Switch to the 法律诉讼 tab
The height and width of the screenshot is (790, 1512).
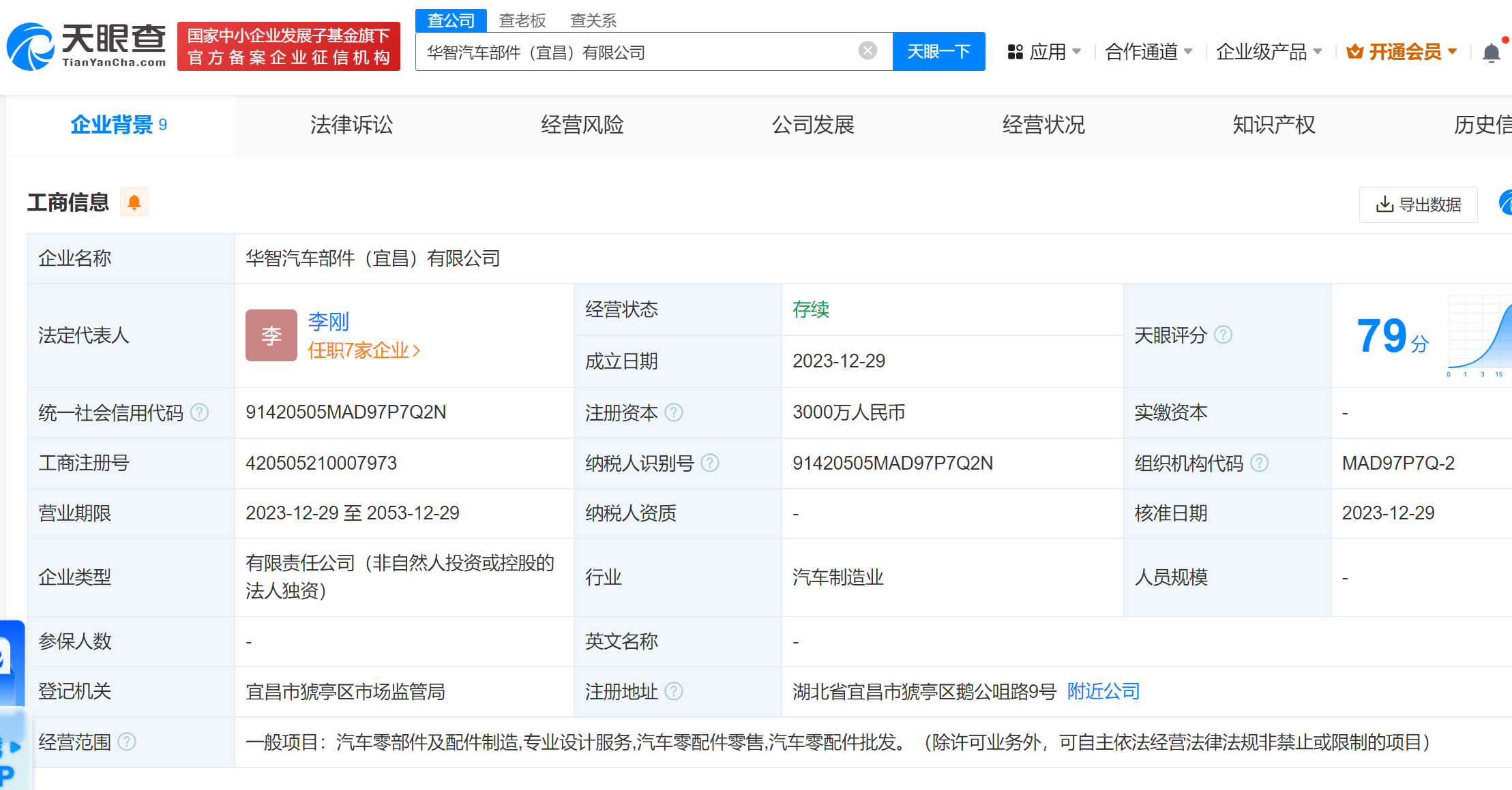[x=351, y=125]
